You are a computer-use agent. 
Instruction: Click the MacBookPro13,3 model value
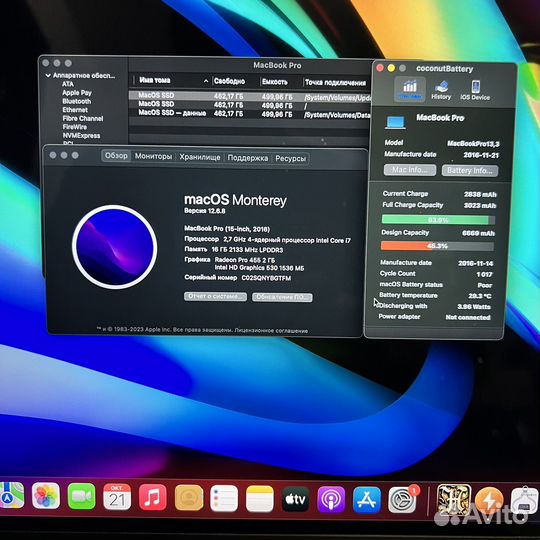473,144
